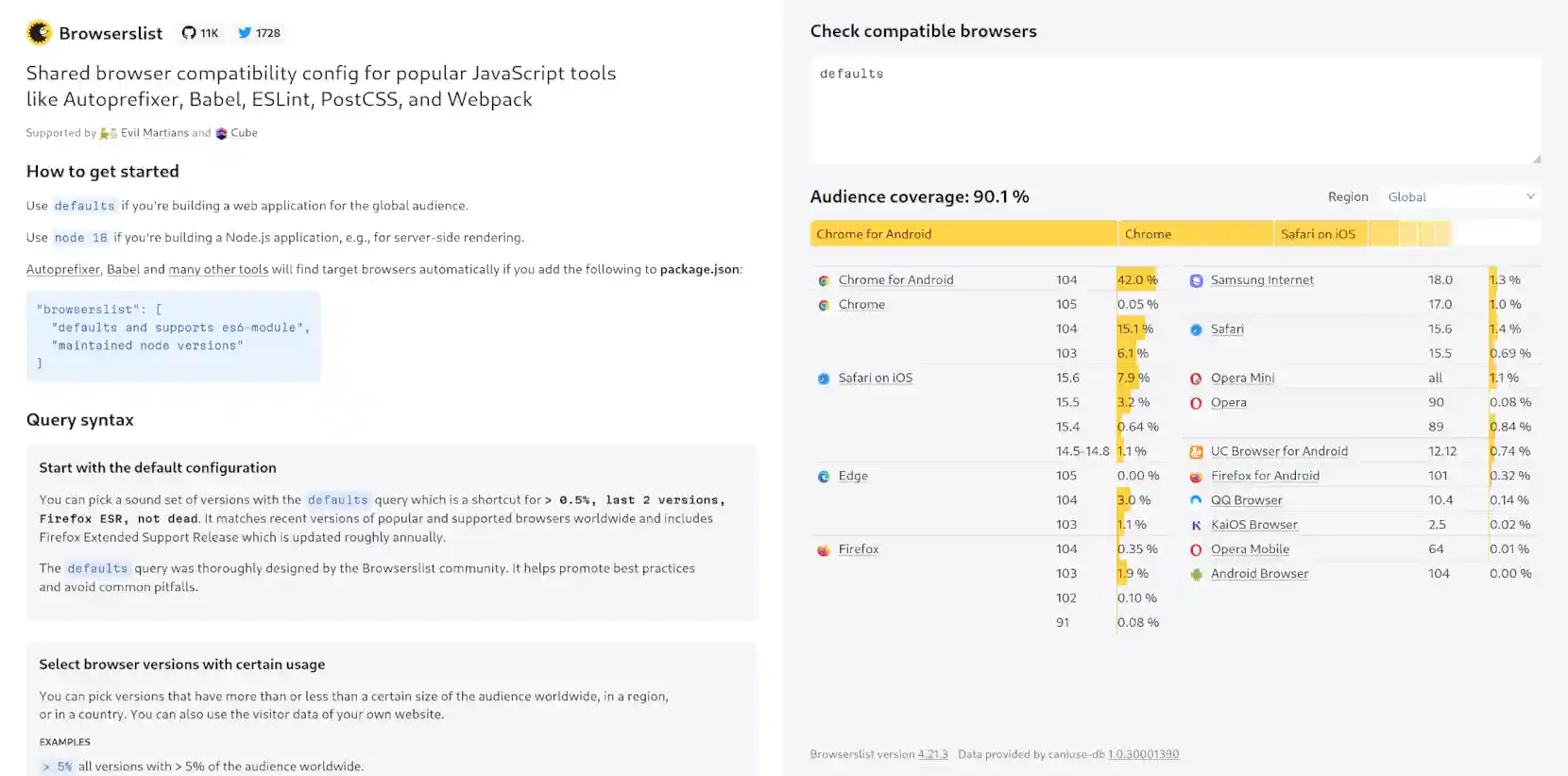Open the caniuse-db 1.0.30001390 link
1568x776 pixels.
(x=1143, y=754)
